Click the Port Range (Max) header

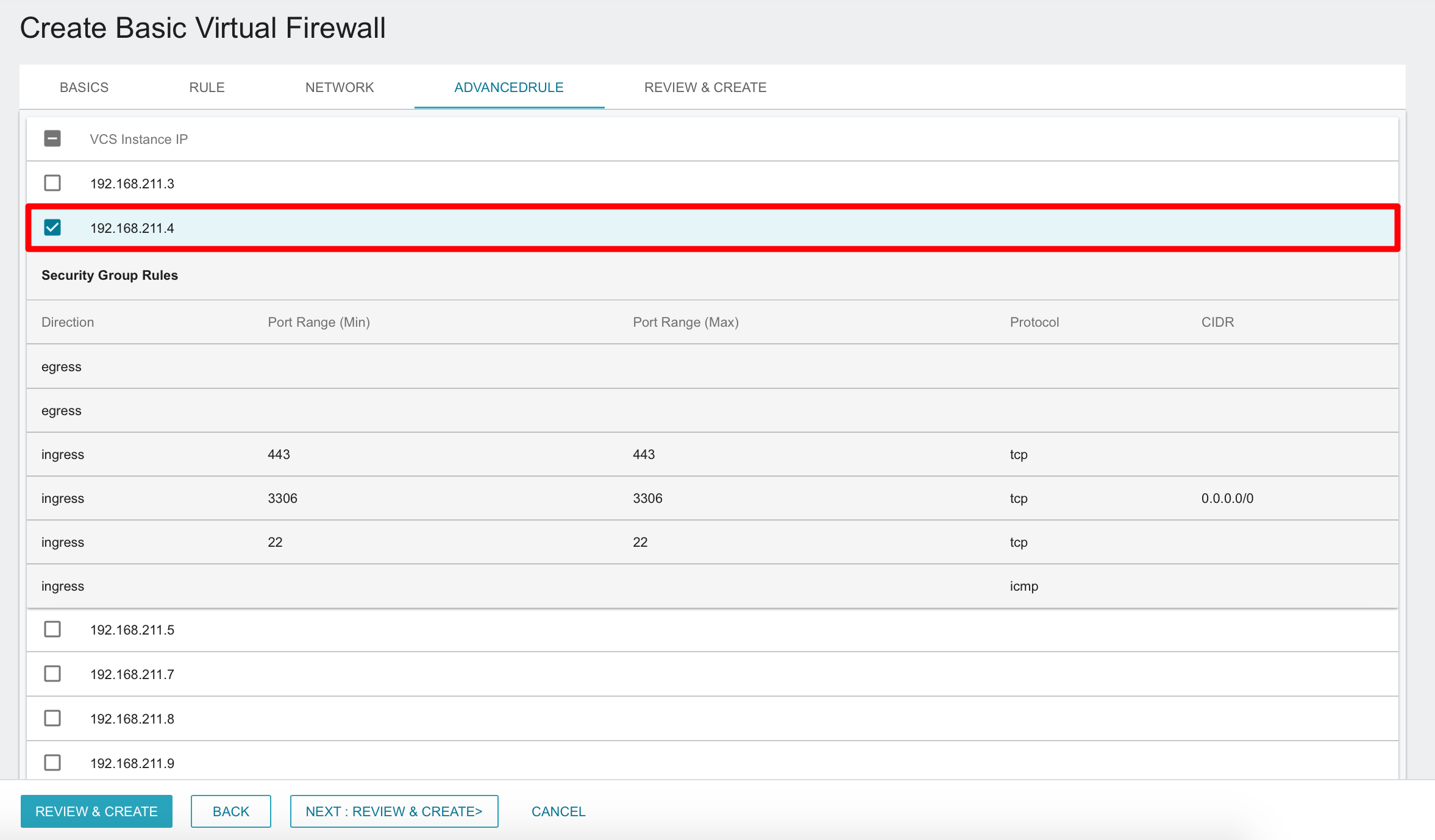tap(686, 322)
